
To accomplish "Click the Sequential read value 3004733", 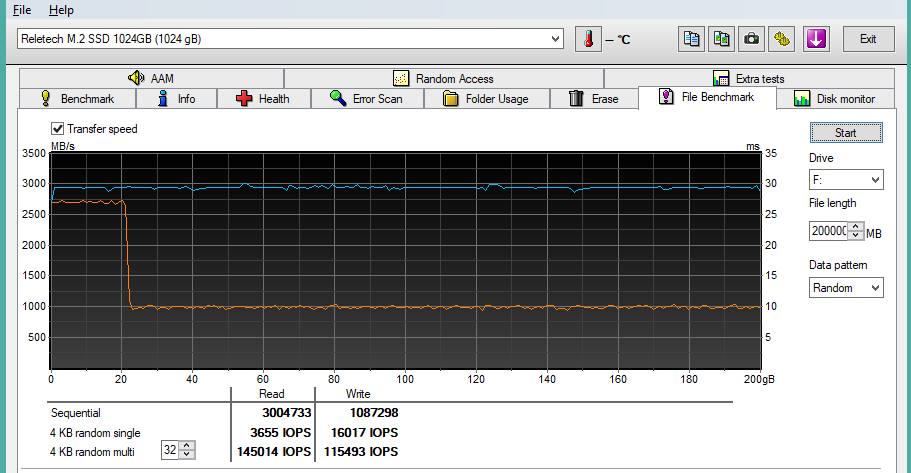I will (286, 413).
